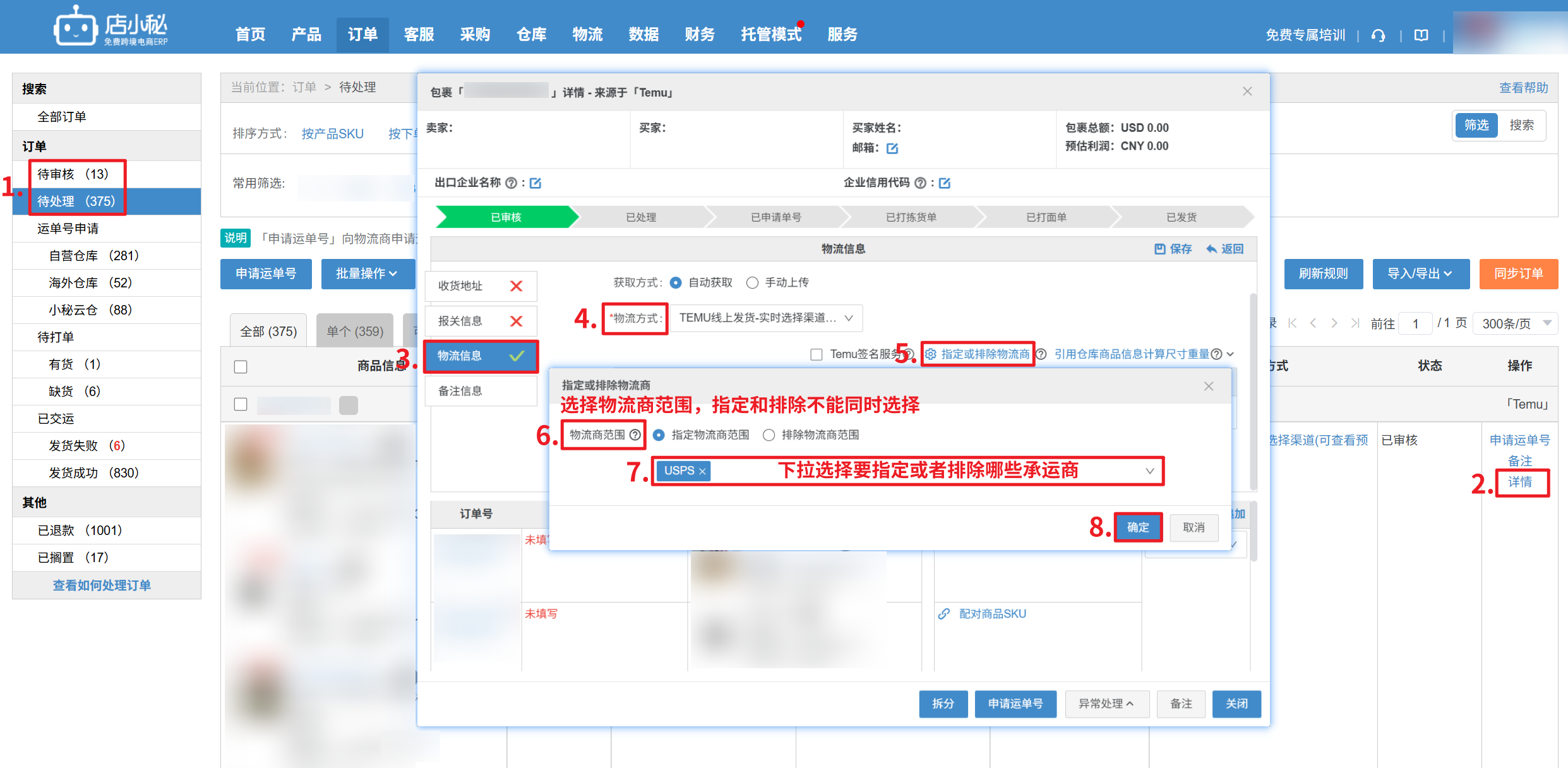Open the help book icon in header

click(x=1421, y=35)
